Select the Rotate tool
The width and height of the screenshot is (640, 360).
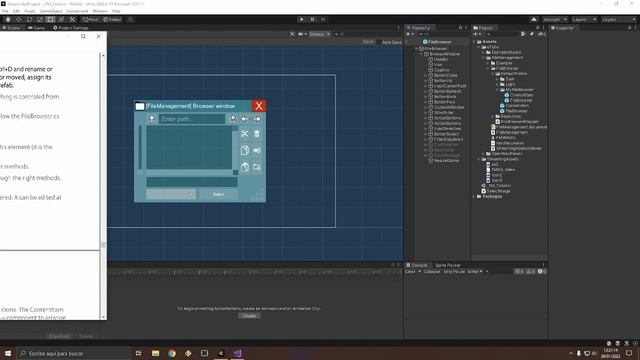coord(29,19)
